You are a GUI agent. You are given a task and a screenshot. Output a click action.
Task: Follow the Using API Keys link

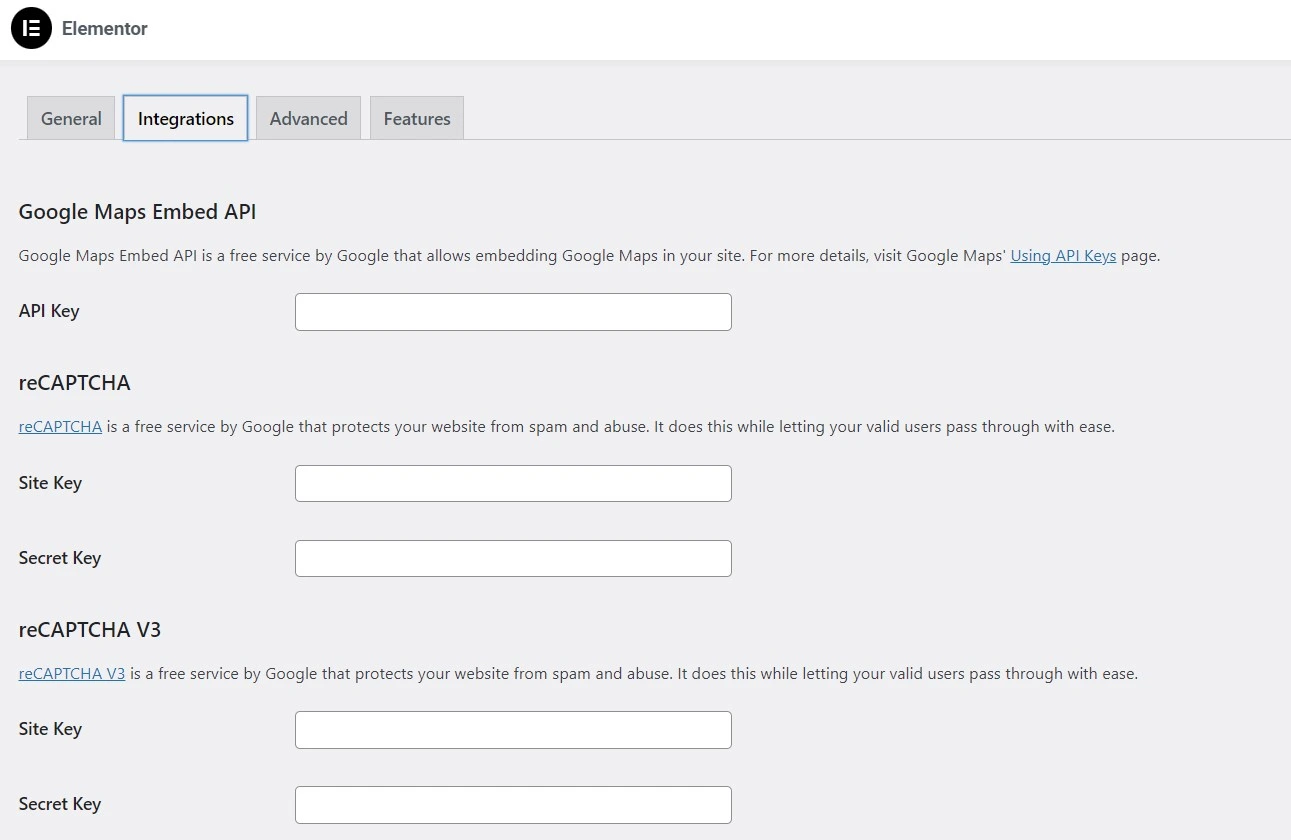click(1063, 255)
